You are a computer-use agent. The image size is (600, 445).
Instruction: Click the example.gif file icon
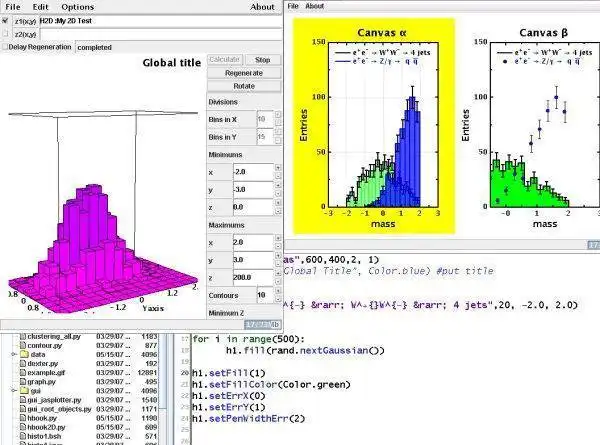coord(23,372)
